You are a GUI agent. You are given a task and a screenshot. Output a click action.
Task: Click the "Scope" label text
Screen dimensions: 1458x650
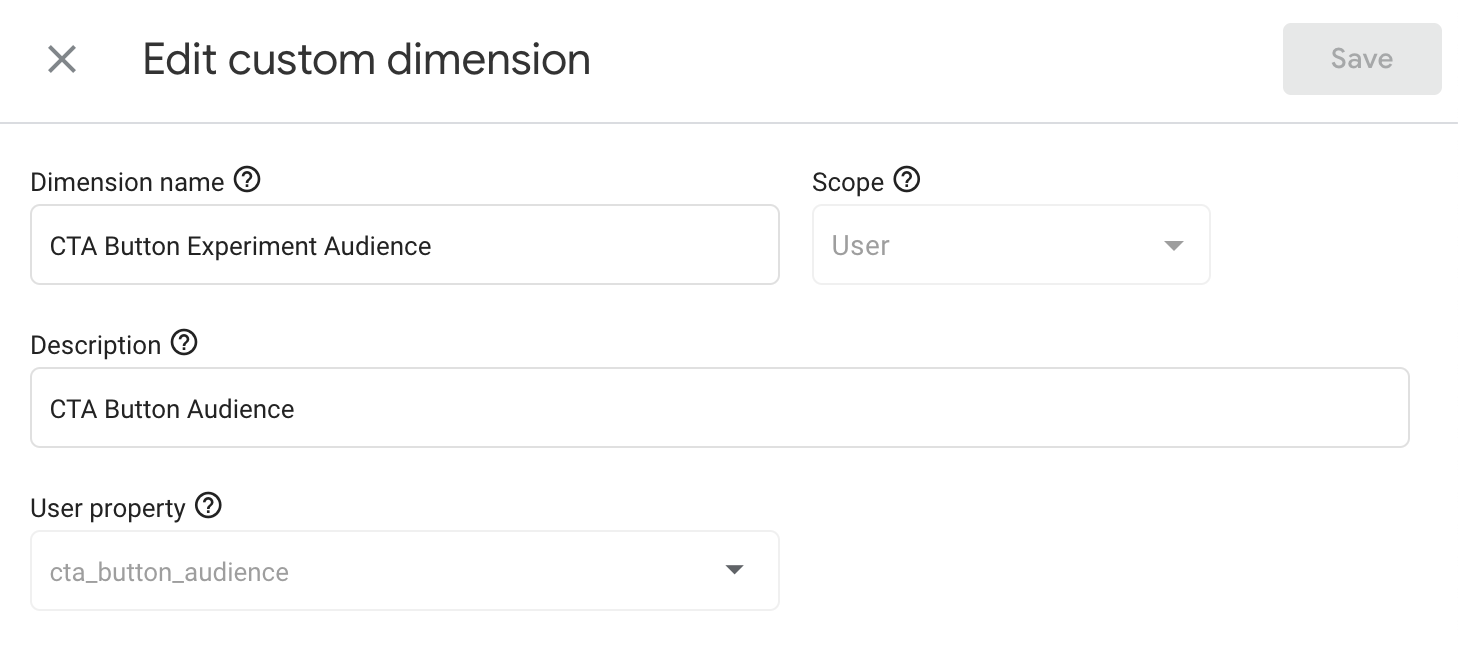tap(847, 182)
